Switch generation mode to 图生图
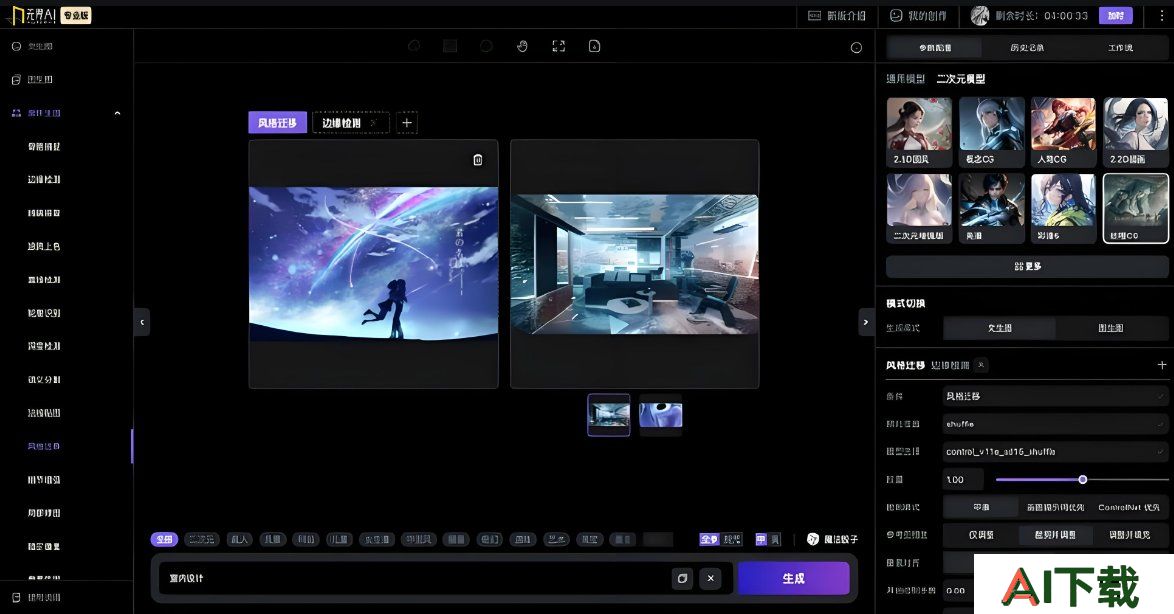This screenshot has width=1174, height=614. [x=1110, y=328]
